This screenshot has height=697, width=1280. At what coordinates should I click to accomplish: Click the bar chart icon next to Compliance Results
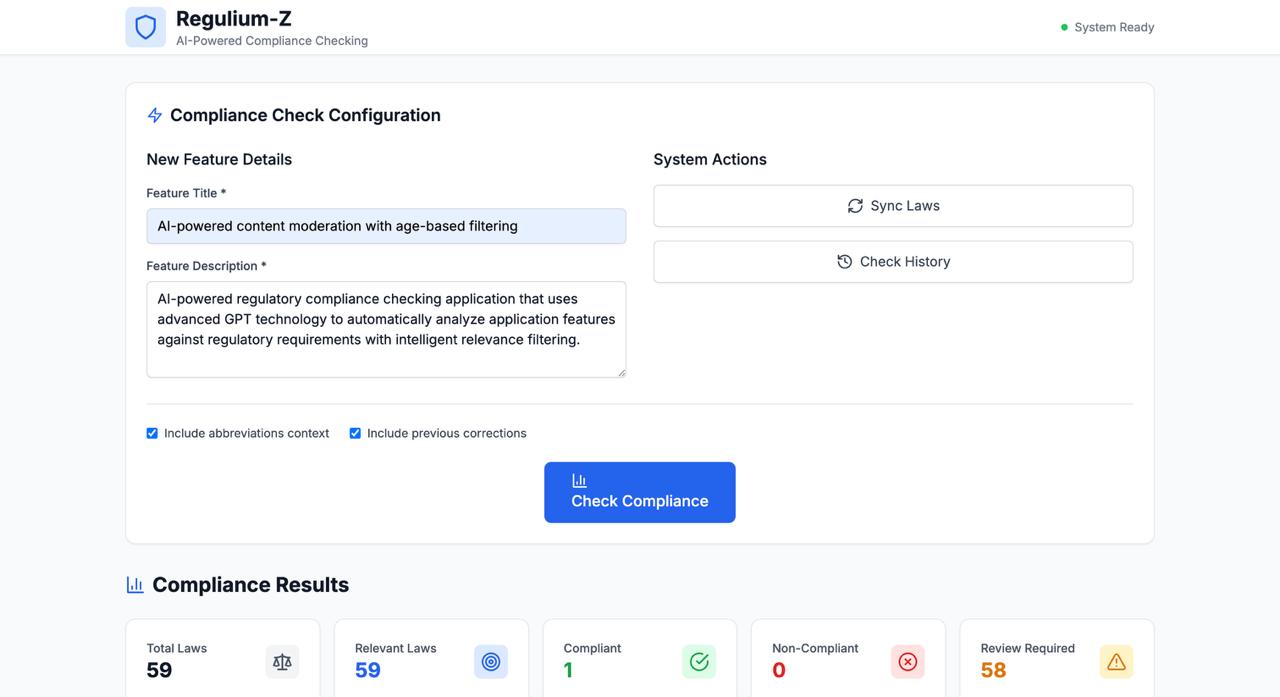[135, 585]
